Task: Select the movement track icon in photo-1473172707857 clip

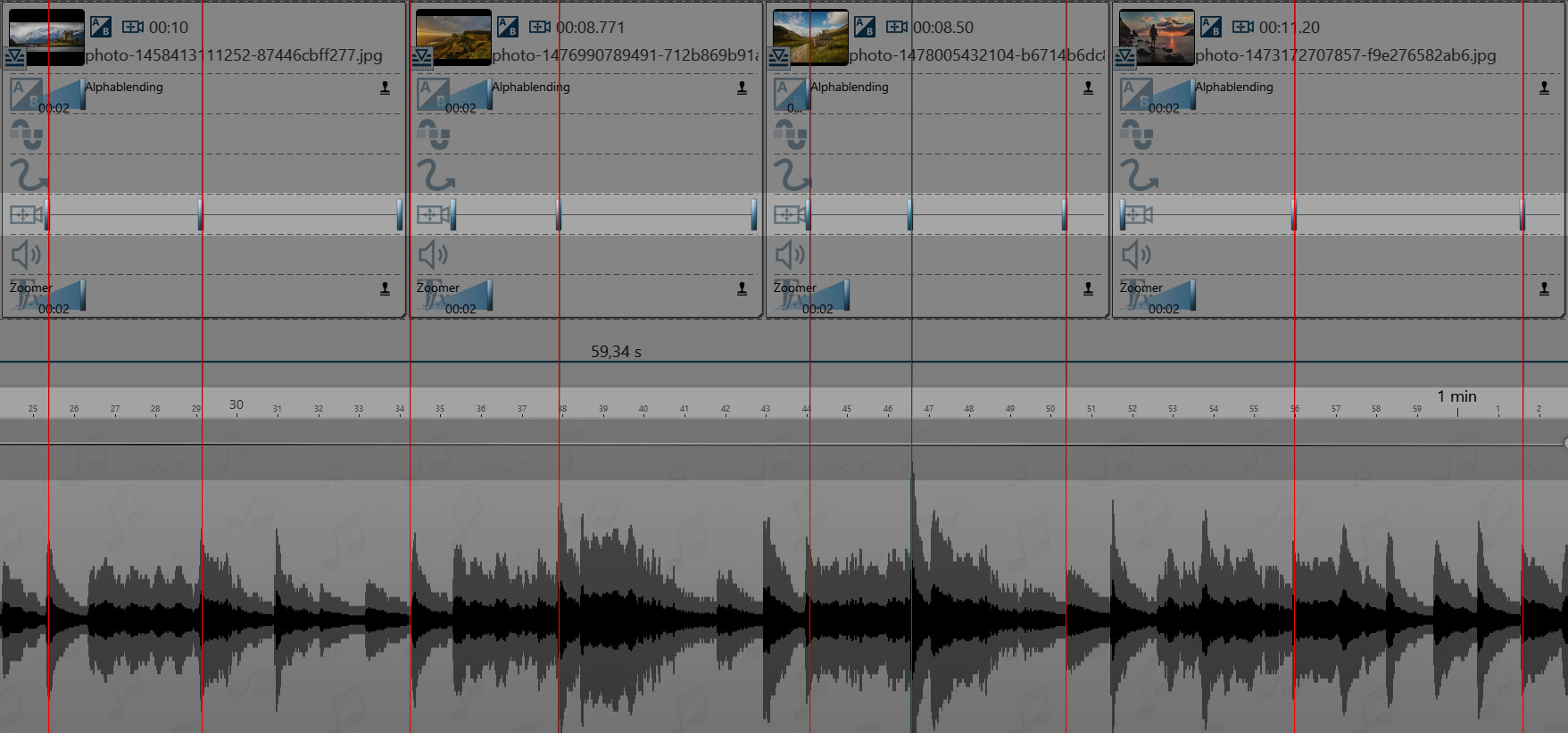Action: (x=1137, y=135)
